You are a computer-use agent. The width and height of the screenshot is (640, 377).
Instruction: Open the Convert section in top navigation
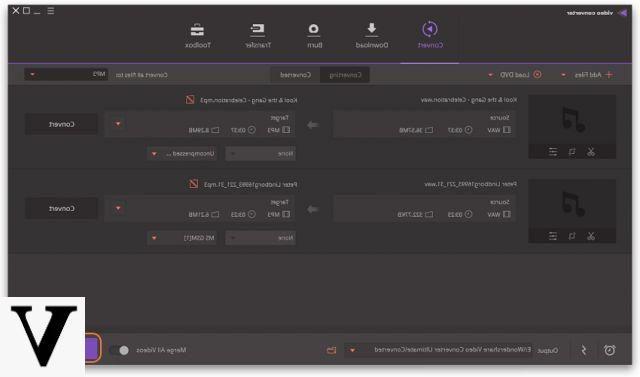coord(430,35)
